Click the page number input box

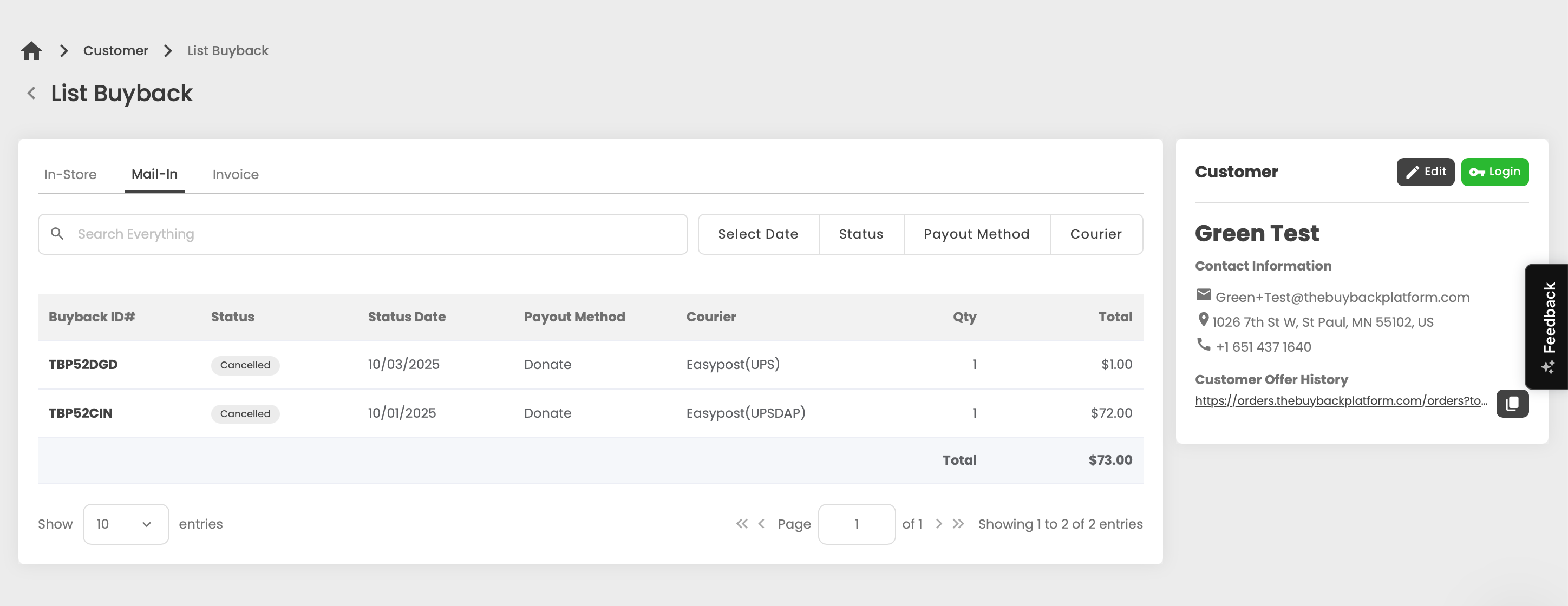click(x=857, y=524)
